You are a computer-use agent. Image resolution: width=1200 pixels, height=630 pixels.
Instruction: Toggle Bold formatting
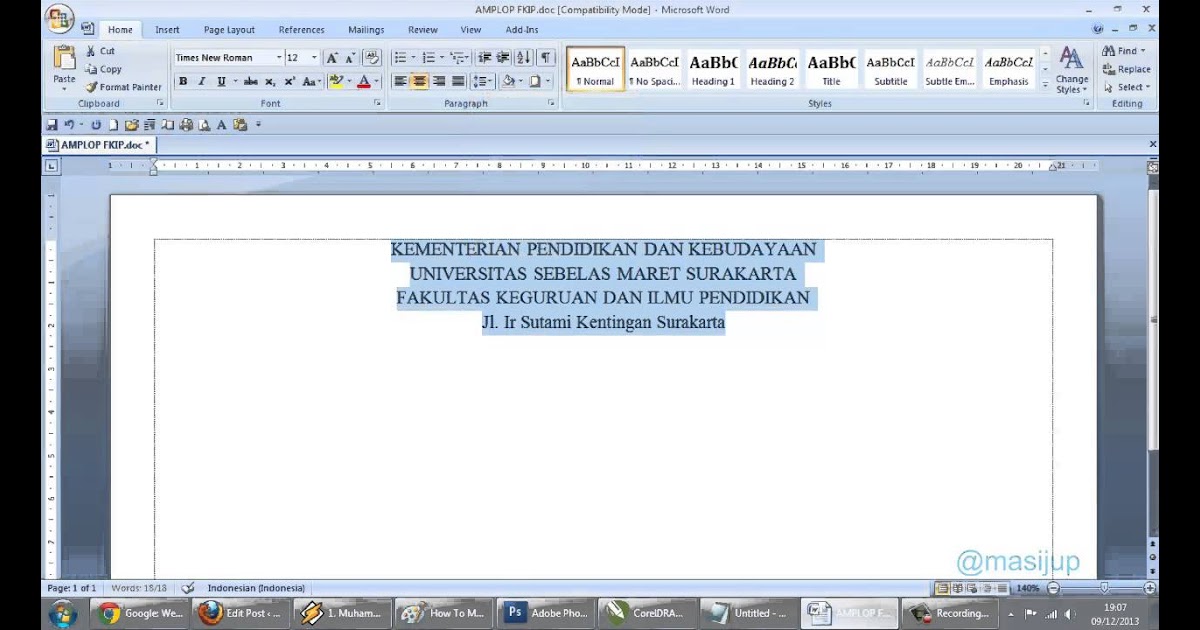tap(183, 82)
